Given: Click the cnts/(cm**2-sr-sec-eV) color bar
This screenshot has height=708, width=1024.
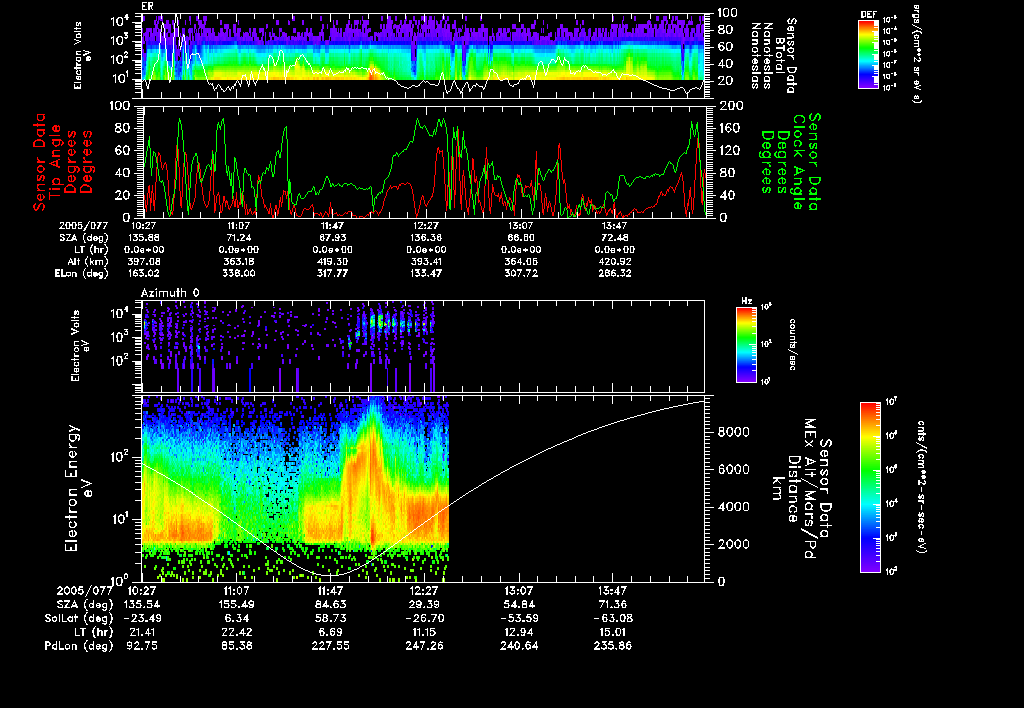Looking at the screenshot, I should [870, 487].
